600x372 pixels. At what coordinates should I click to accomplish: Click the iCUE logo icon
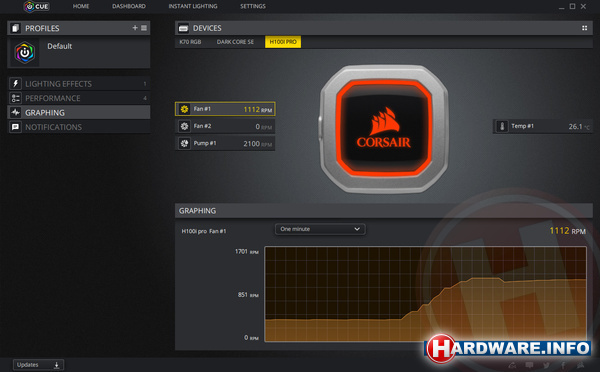[36, 6]
